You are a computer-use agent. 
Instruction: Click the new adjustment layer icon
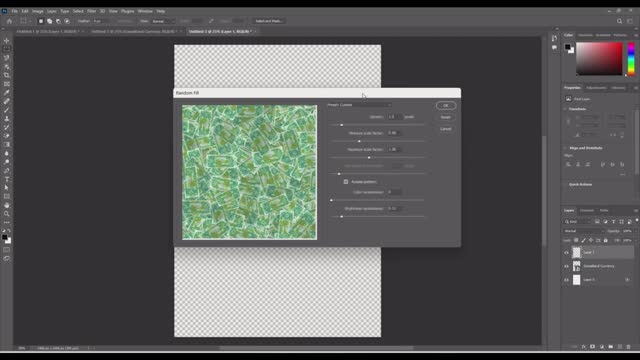tap(602, 347)
